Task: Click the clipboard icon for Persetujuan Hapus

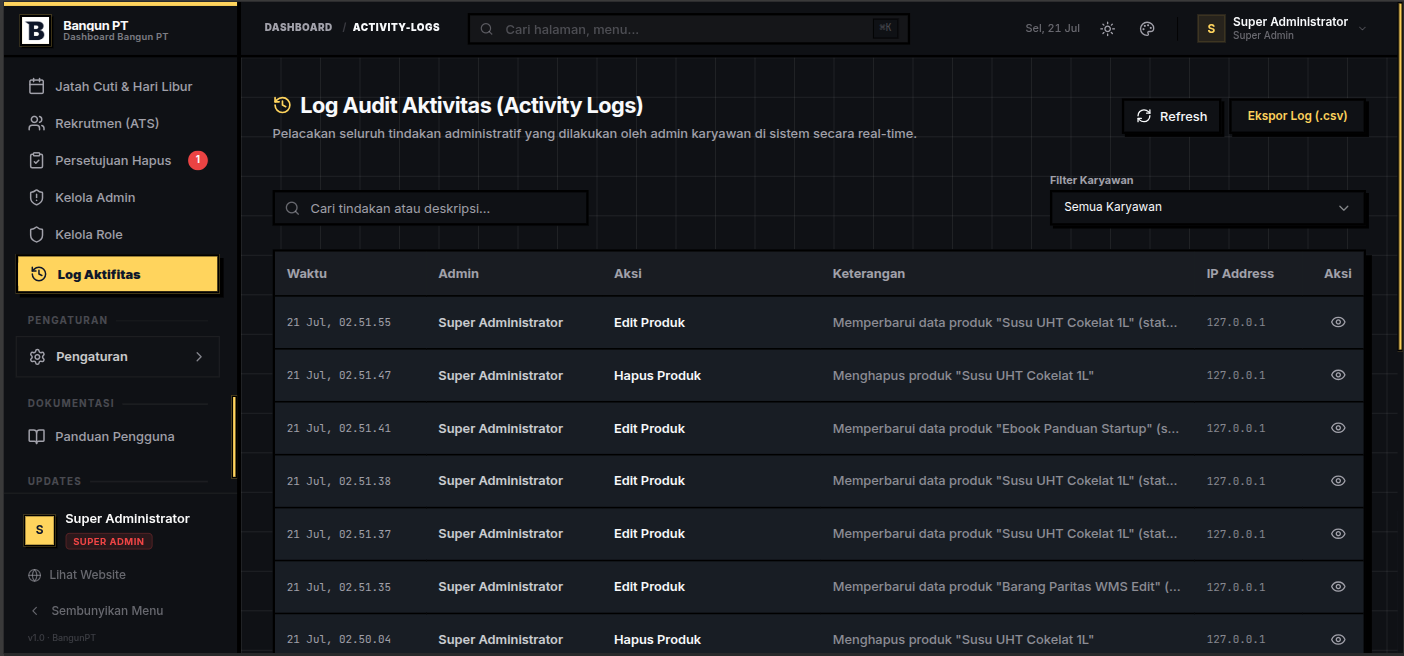Action: (x=37, y=161)
